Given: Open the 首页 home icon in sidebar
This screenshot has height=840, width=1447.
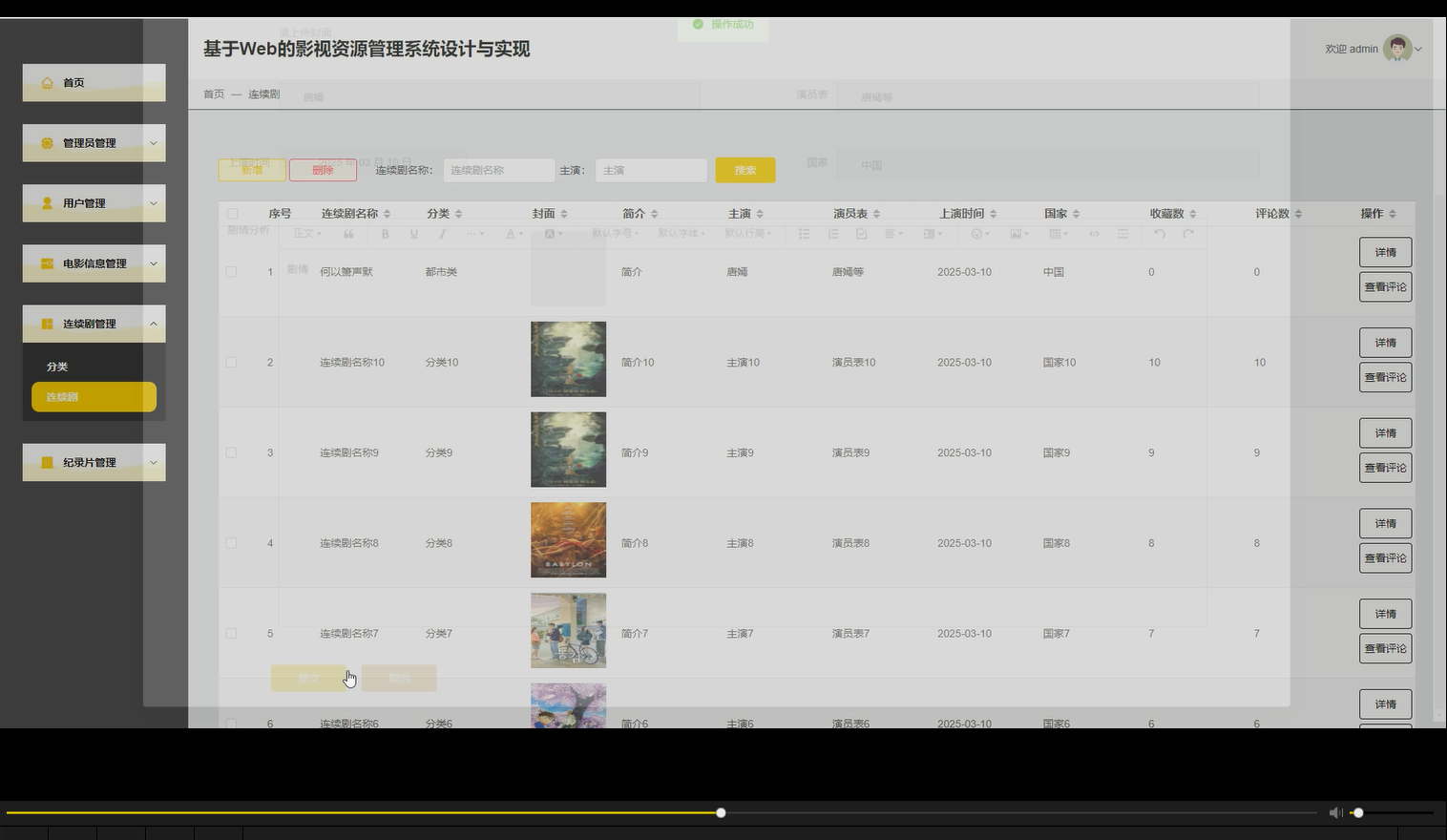Looking at the screenshot, I should [47, 83].
